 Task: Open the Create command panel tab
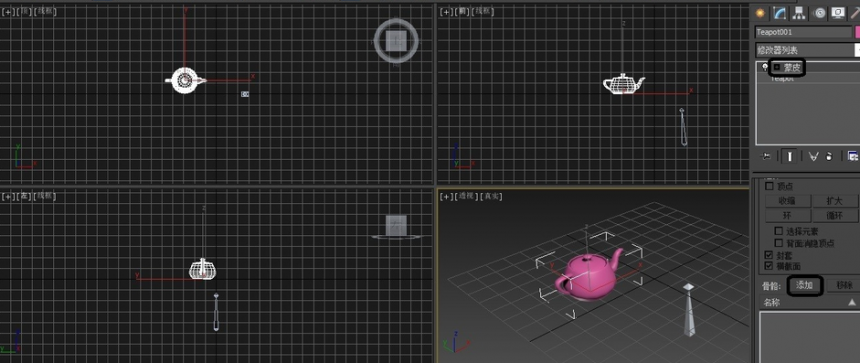coord(761,13)
